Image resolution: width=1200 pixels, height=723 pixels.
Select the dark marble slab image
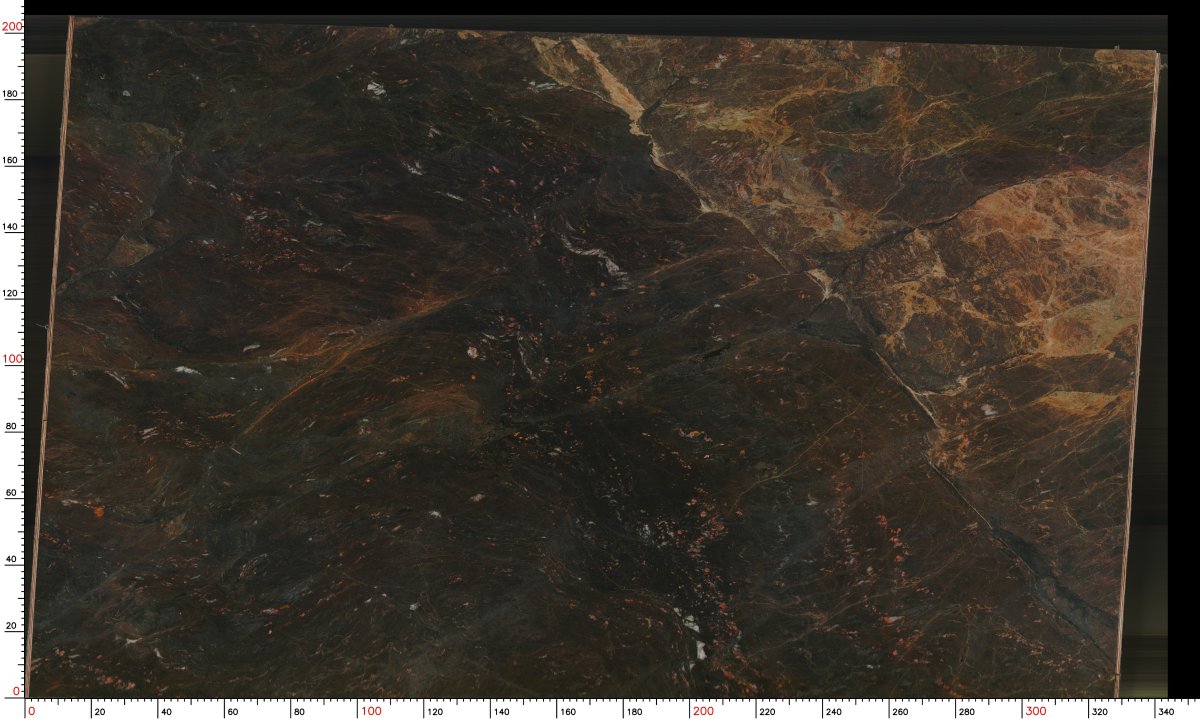pos(595,357)
